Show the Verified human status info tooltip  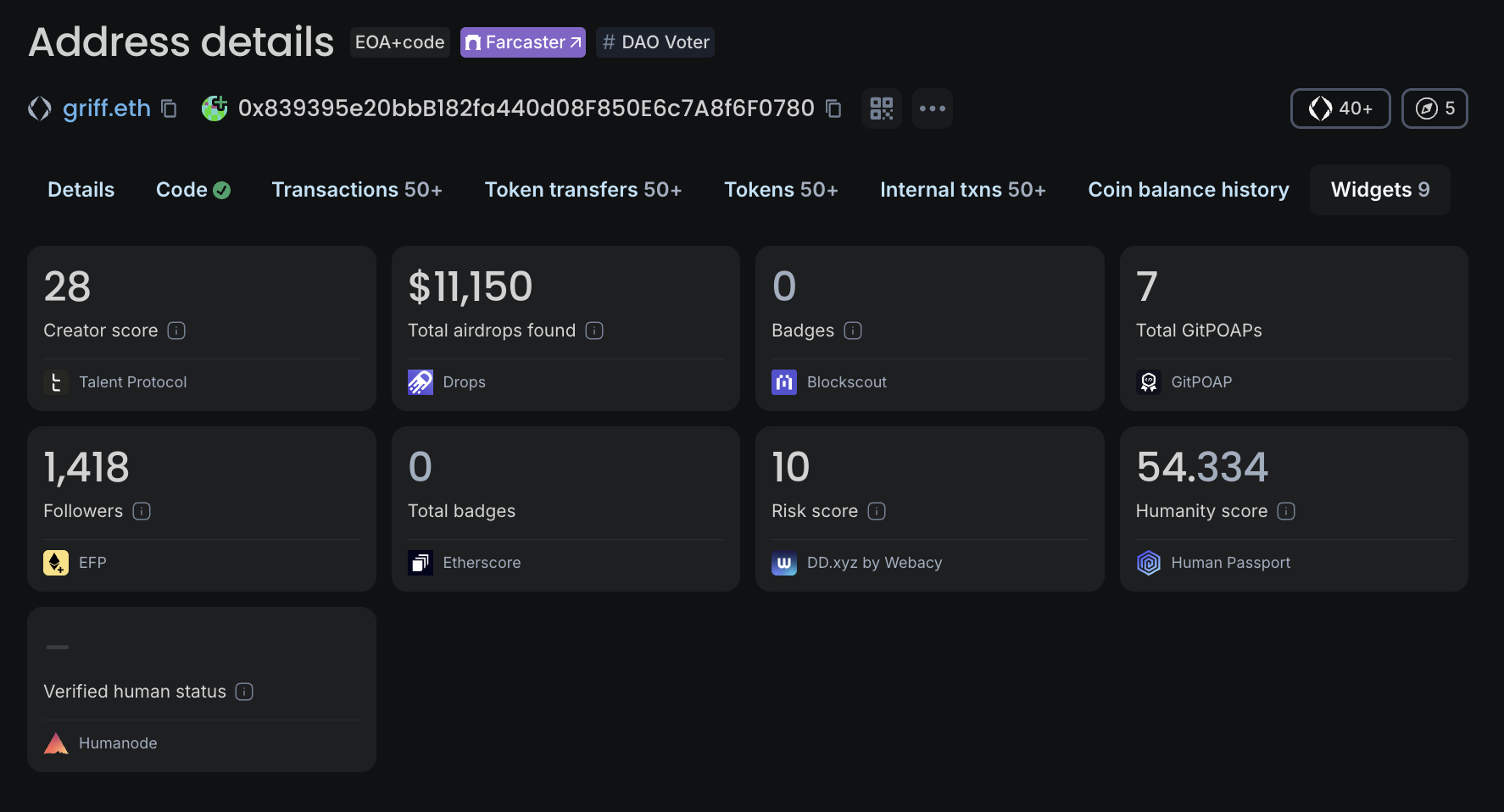(243, 692)
